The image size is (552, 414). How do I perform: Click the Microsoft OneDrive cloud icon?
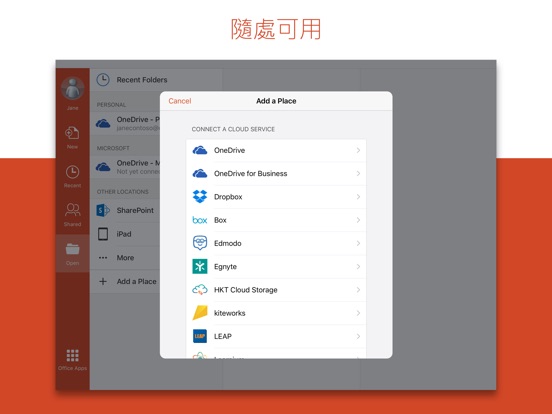coord(103,167)
